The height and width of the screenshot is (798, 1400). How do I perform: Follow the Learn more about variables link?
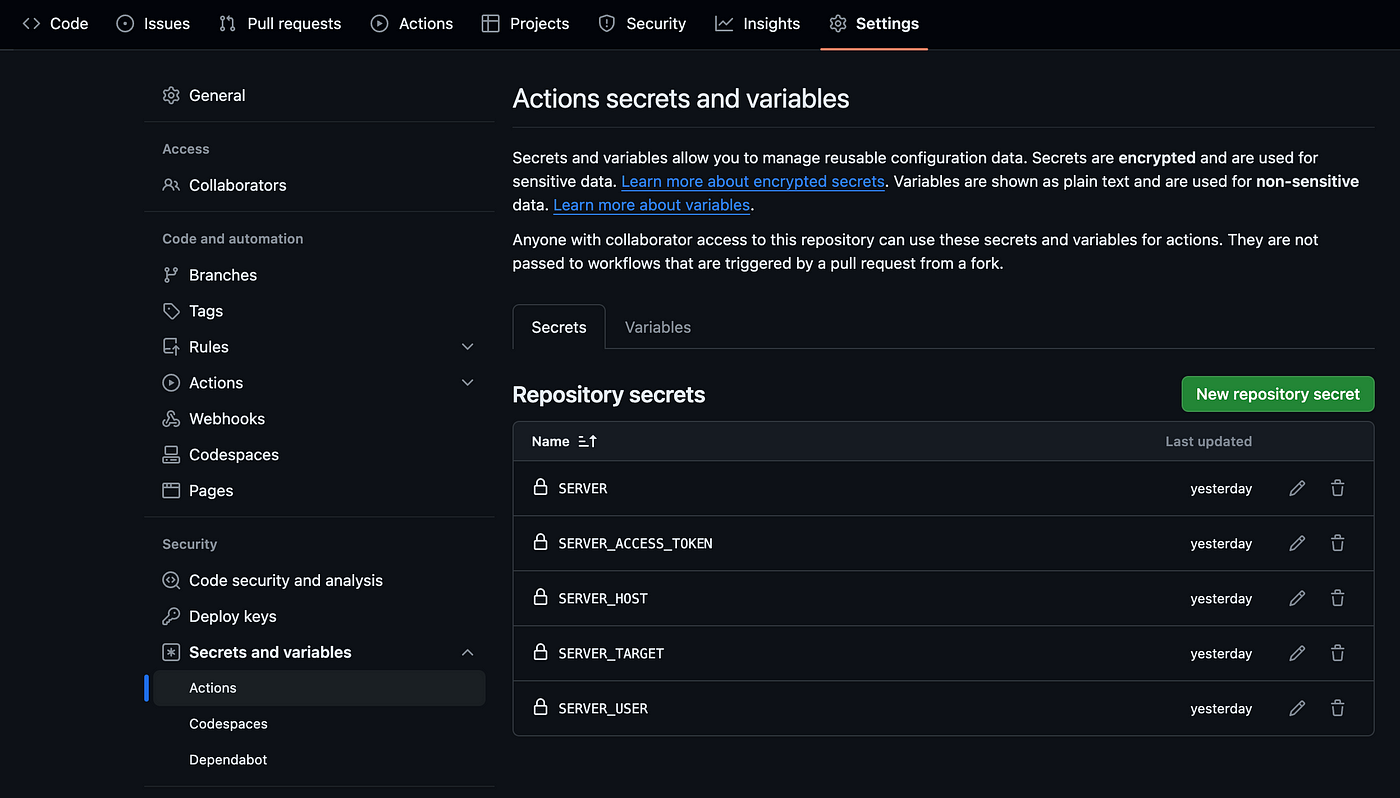(651, 205)
